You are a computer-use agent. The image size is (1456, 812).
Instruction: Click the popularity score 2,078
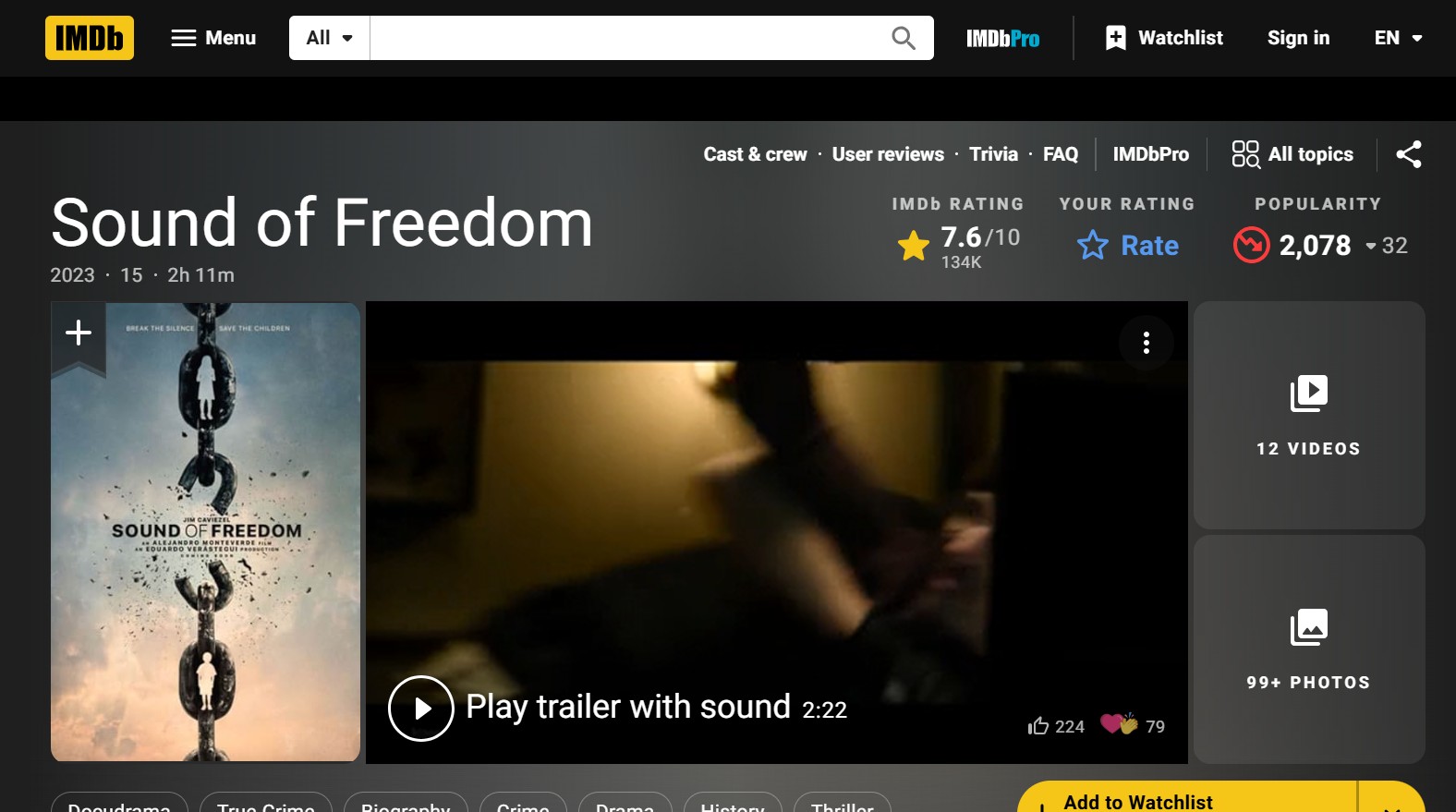pyautogui.click(x=1315, y=246)
